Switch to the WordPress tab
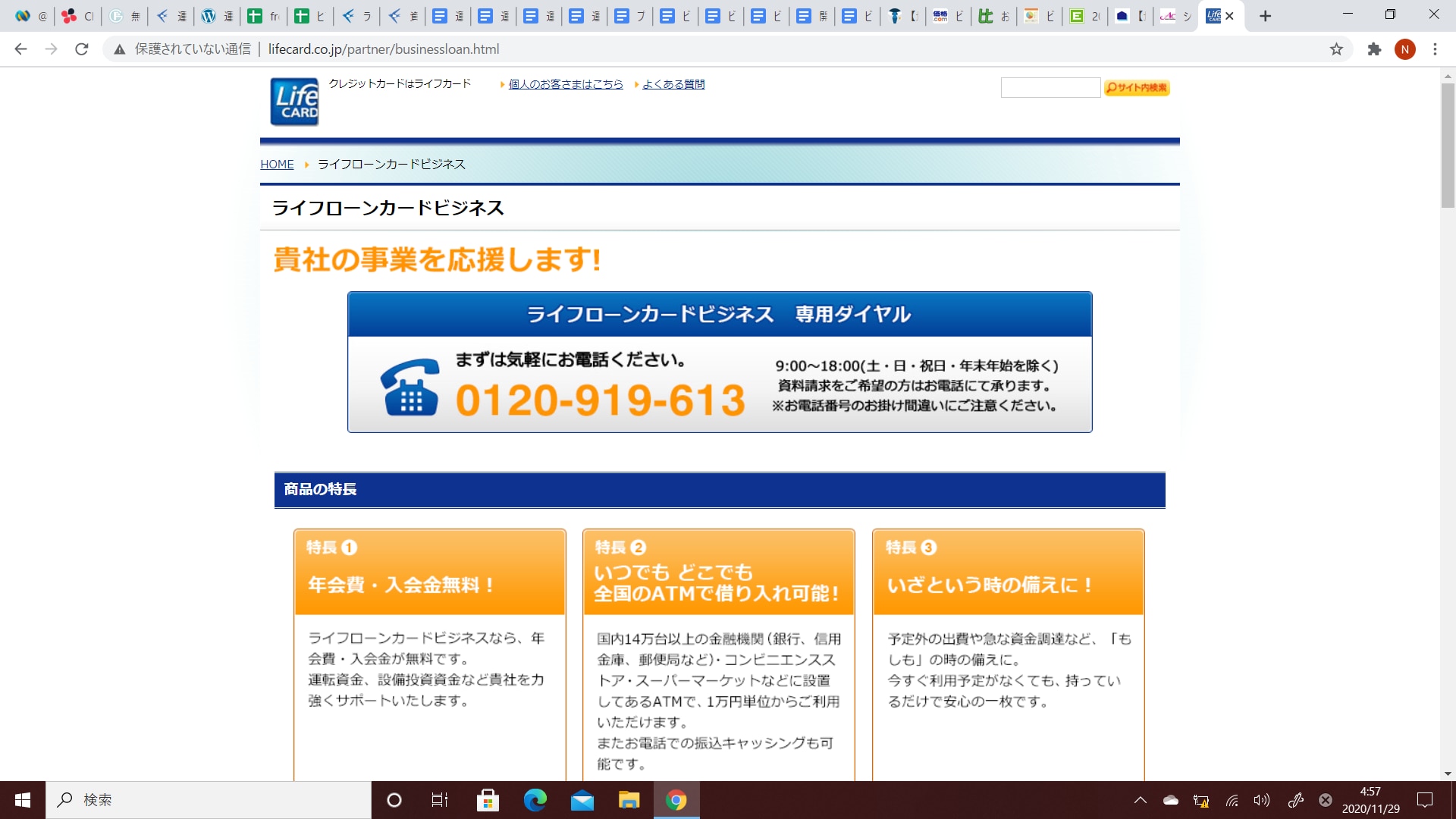Viewport: 1456px width, 819px height. click(x=216, y=16)
